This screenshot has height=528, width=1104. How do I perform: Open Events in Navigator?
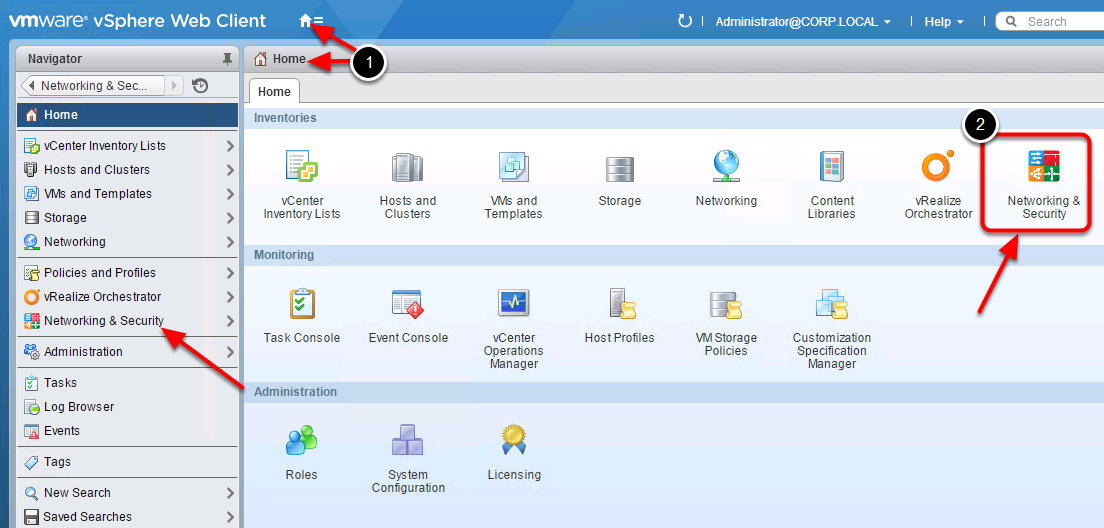coord(128,430)
